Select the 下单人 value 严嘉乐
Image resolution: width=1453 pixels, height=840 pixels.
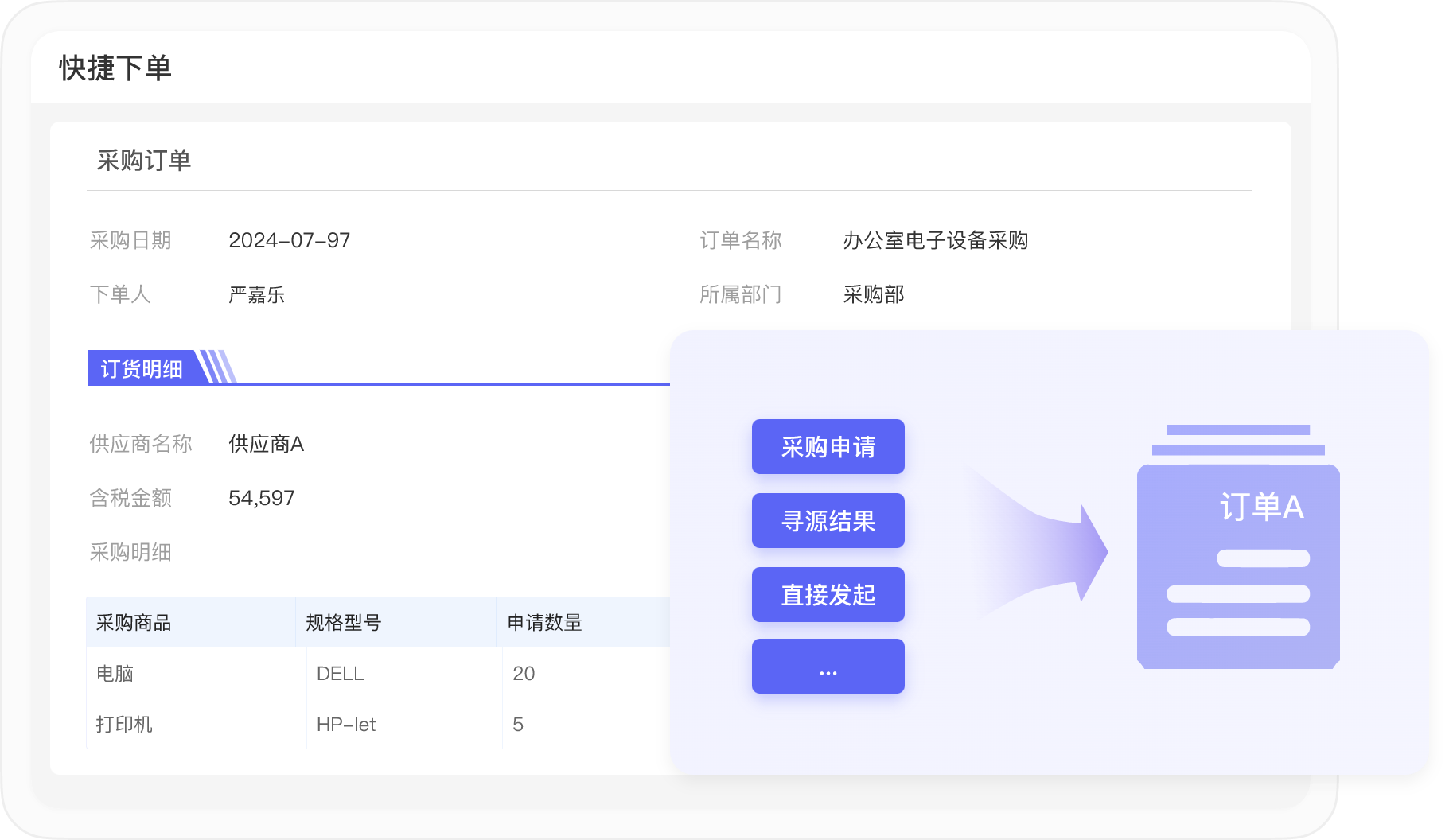click(256, 295)
